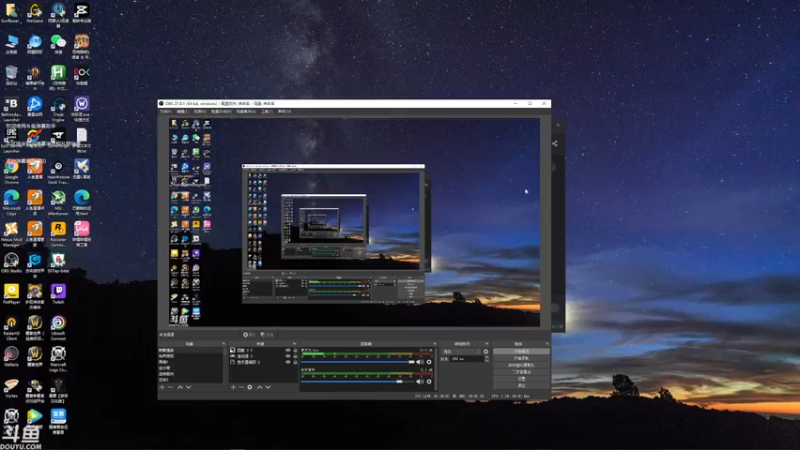Move the selected scene up in OBS
Screen dimensions: 800x450
click(x=180, y=387)
